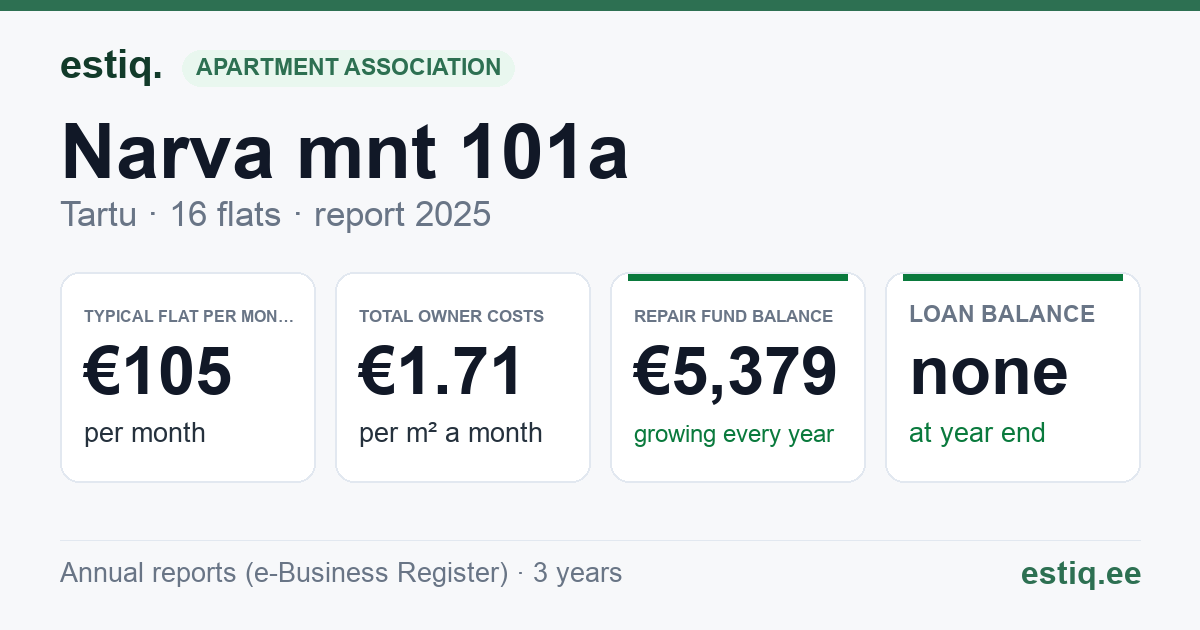Click the REPAIR FUND BALANCE label
The image size is (1200, 630).
click(733, 317)
